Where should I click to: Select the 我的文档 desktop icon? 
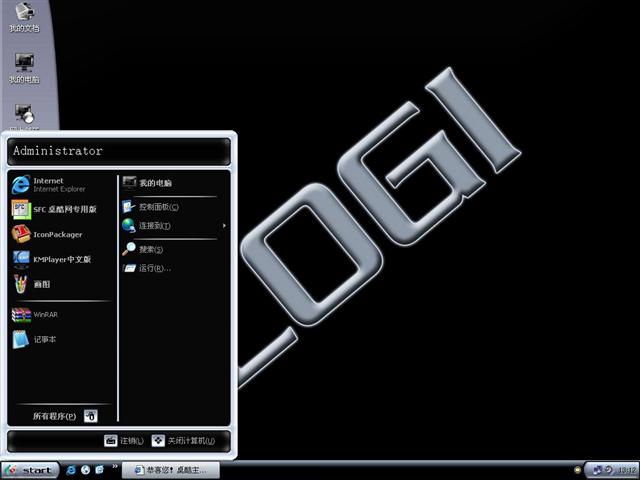point(24,17)
